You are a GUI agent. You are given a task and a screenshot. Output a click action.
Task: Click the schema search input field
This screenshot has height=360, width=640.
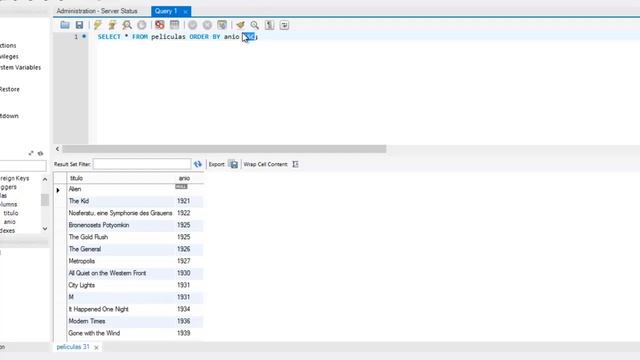(x=22, y=166)
